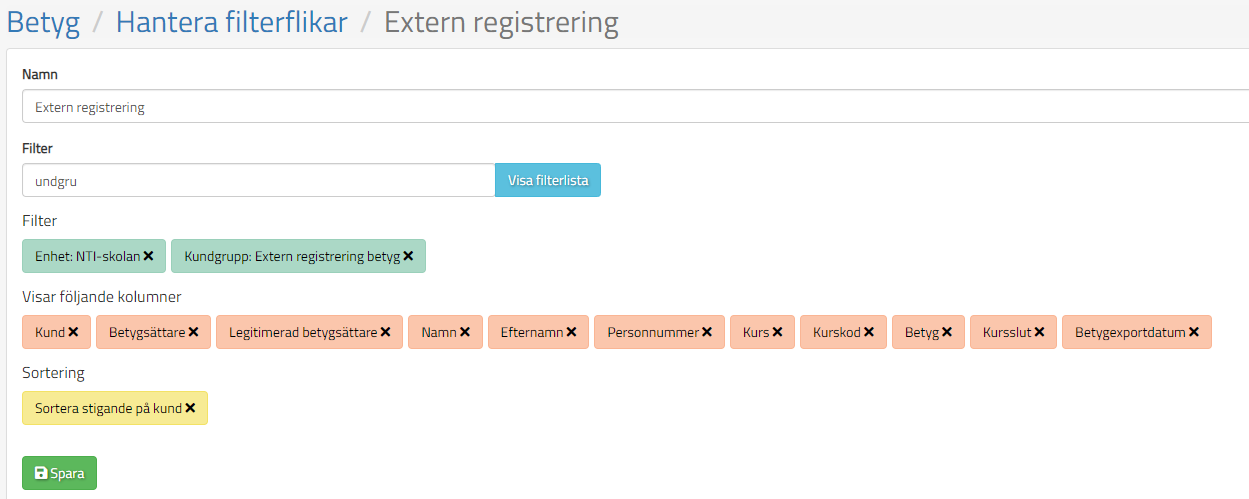
Task: Remove the Namn column tag
Action: (465, 332)
